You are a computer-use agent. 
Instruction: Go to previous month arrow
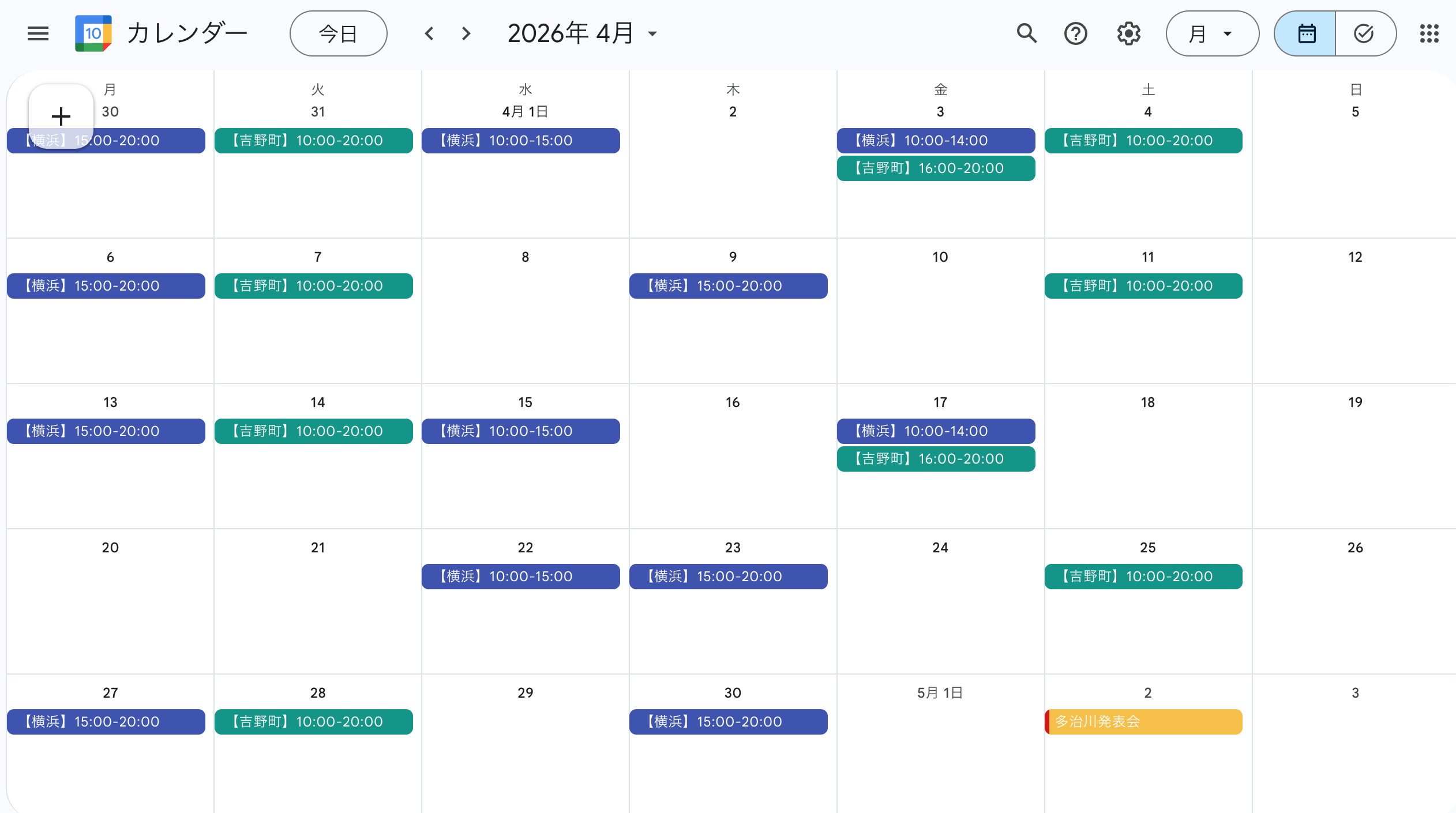click(429, 33)
